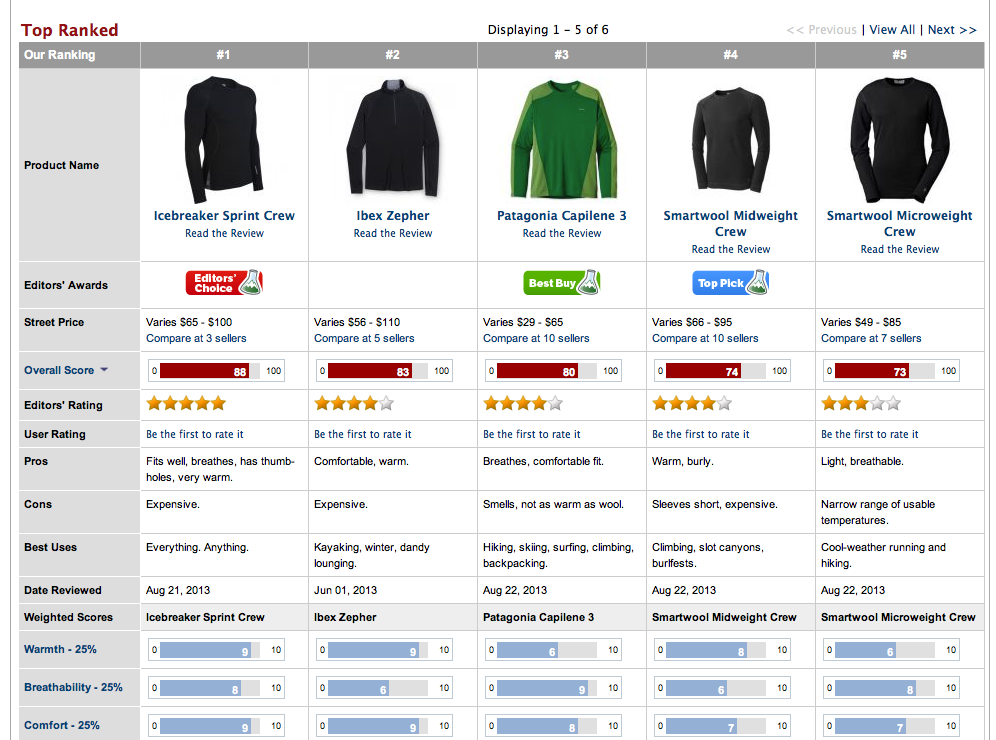Open the green Patagonia Capilene 3 image
The height and width of the screenshot is (740, 996).
coord(562,138)
